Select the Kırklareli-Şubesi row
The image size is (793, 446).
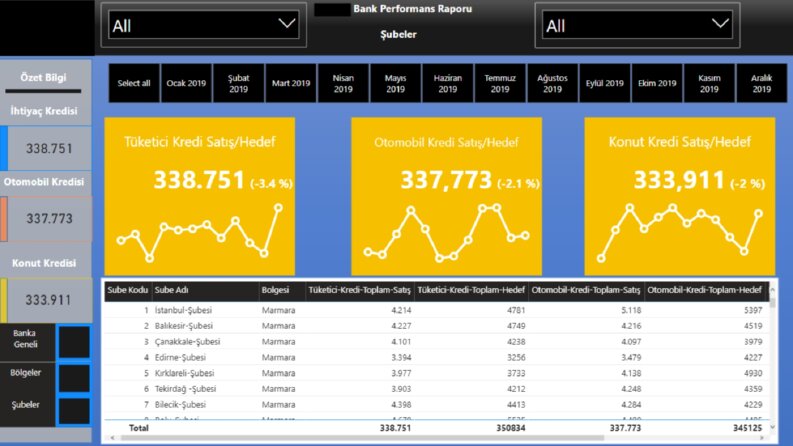click(x=436, y=373)
